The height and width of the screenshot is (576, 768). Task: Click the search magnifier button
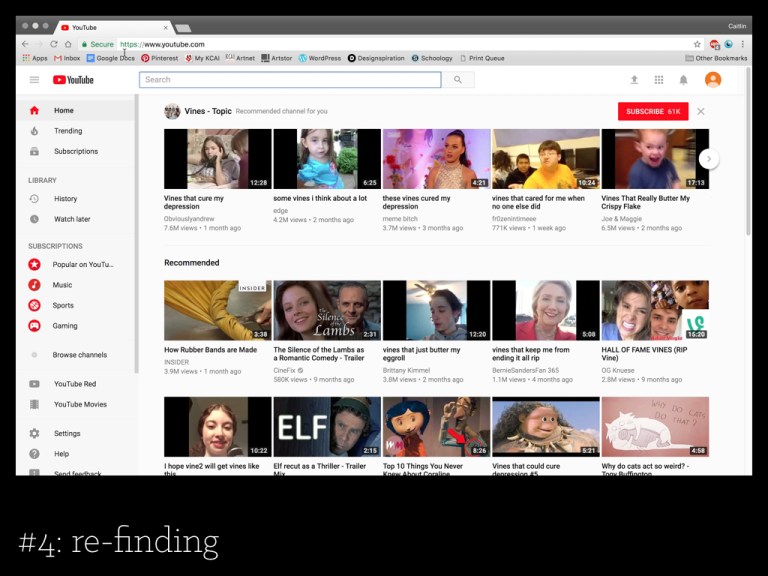458,80
